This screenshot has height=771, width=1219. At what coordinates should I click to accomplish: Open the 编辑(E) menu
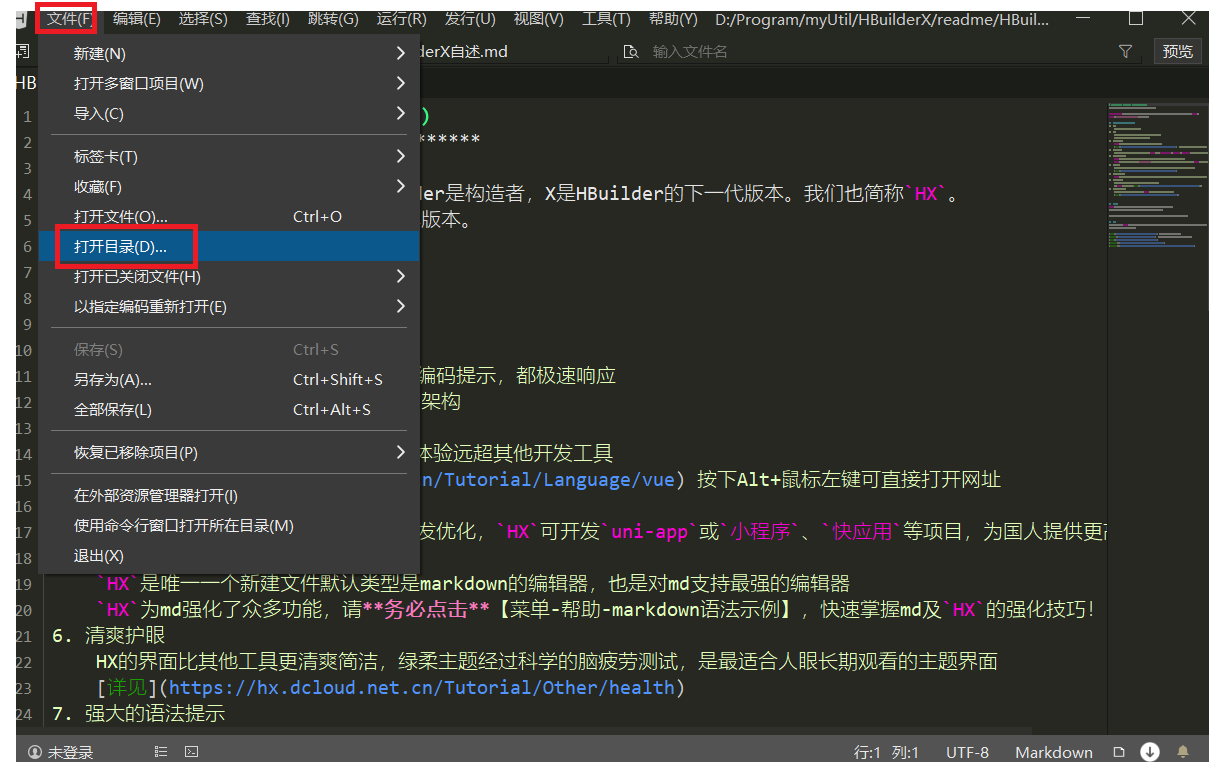click(x=136, y=19)
